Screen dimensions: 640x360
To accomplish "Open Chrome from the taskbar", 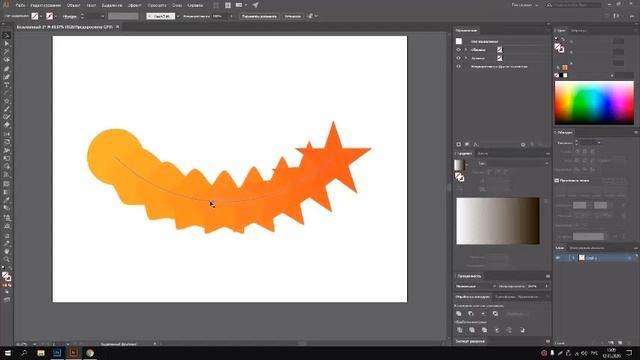I will click(90, 353).
